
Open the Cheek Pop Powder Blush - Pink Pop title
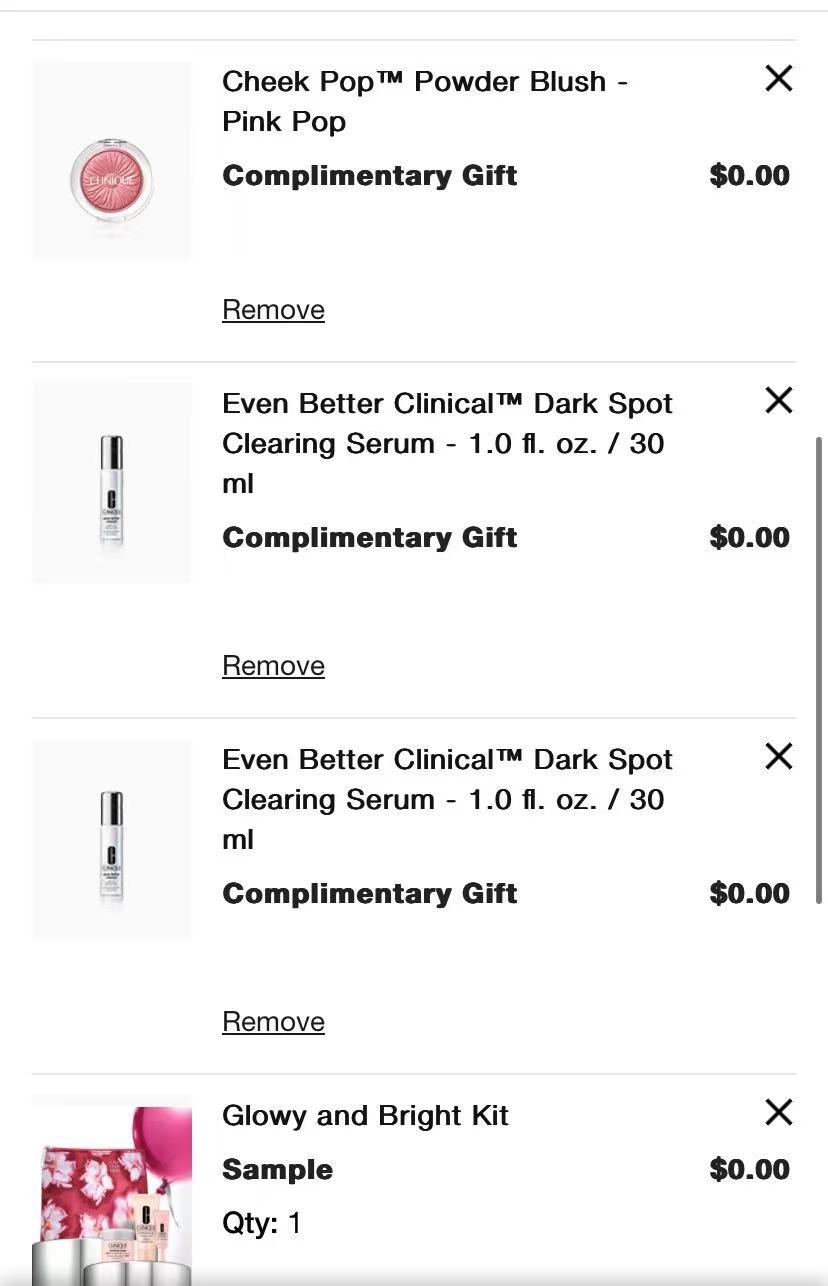[x=424, y=101]
